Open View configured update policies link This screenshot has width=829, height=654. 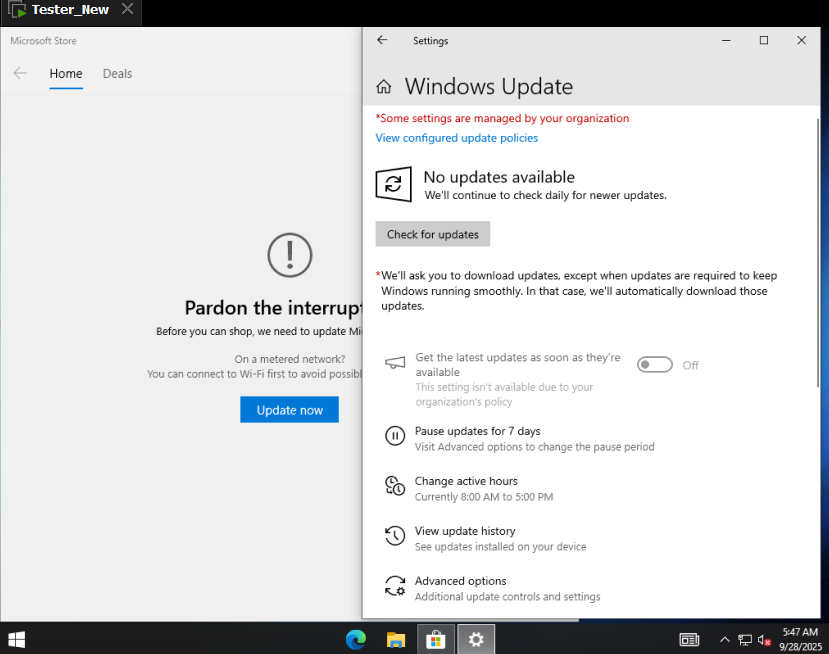click(x=457, y=138)
